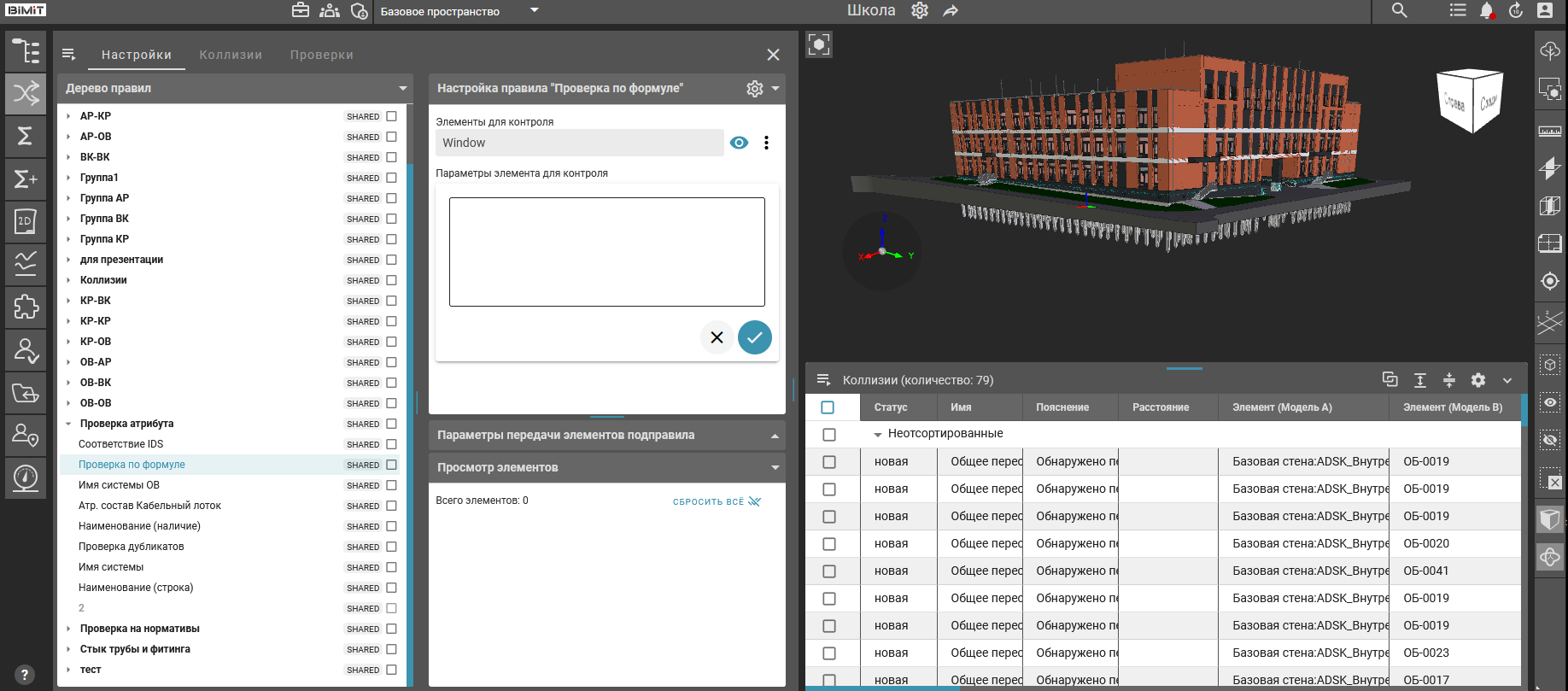
Task: Open the 2D document view icon
Action: pos(26,222)
